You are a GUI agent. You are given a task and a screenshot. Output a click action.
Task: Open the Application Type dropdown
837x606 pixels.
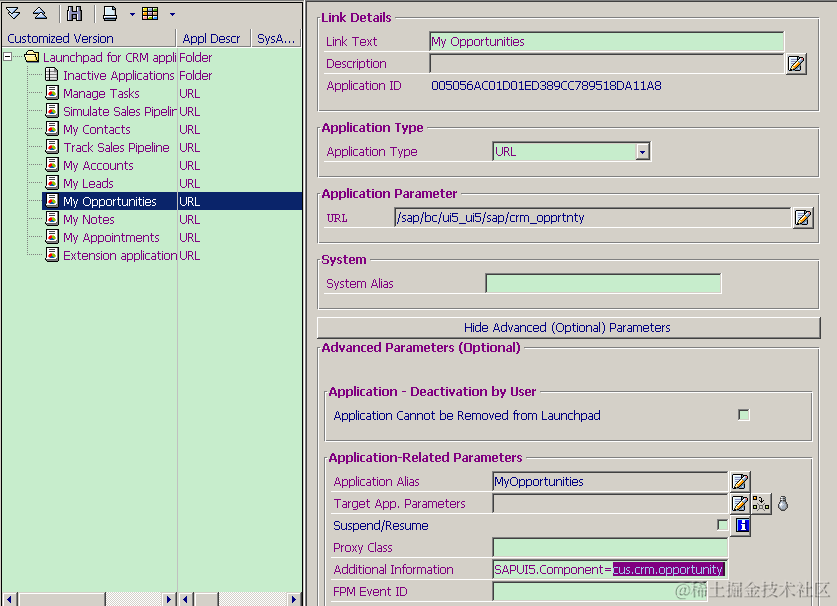pyautogui.click(x=643, y=152)
